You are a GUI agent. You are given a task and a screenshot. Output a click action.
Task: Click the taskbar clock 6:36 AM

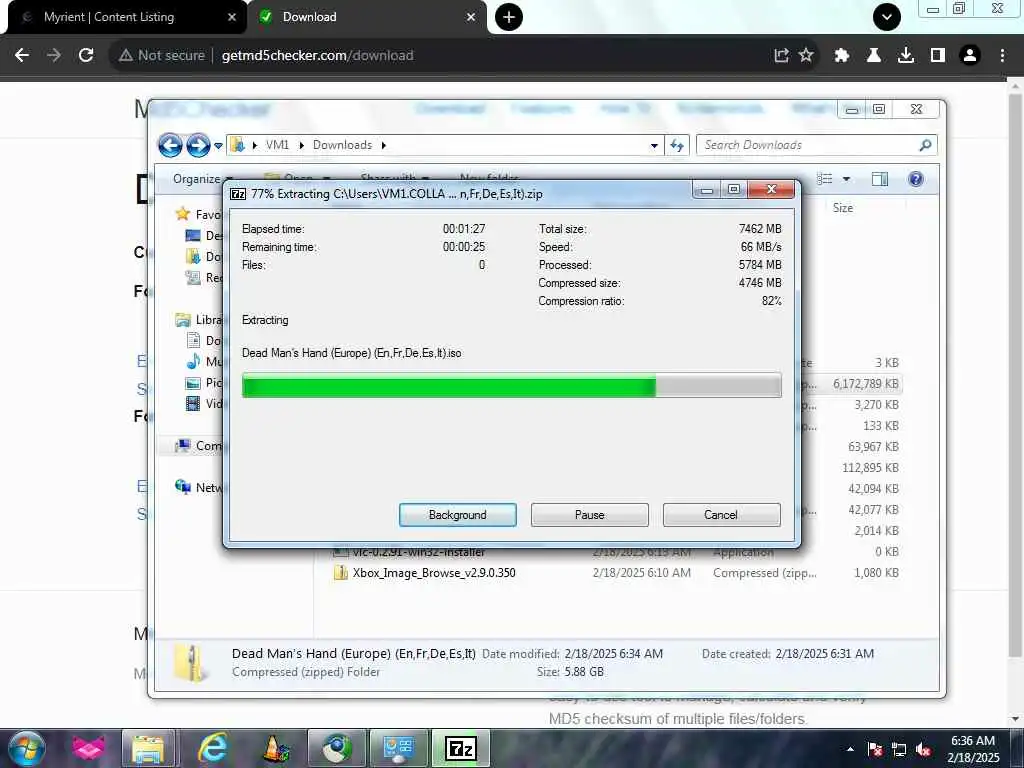coord(972,748)
